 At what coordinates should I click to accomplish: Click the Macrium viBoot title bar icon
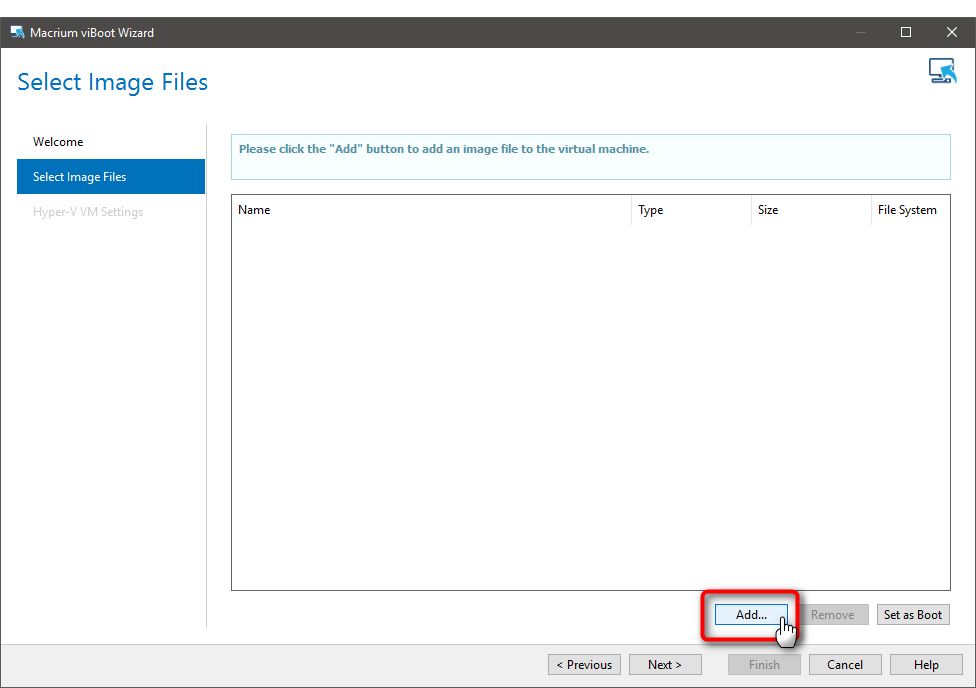(17, 32)
